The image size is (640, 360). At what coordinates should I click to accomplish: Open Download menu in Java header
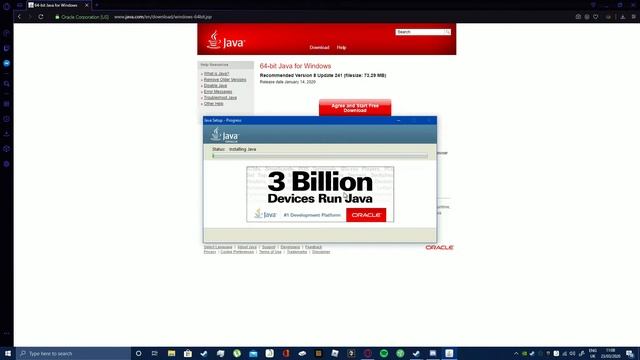(319, 47)
